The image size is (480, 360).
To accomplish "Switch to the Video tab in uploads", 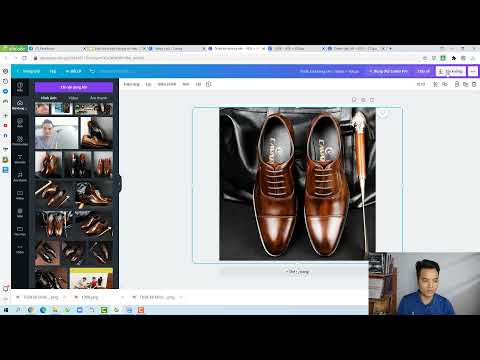I will click(73, 98).
